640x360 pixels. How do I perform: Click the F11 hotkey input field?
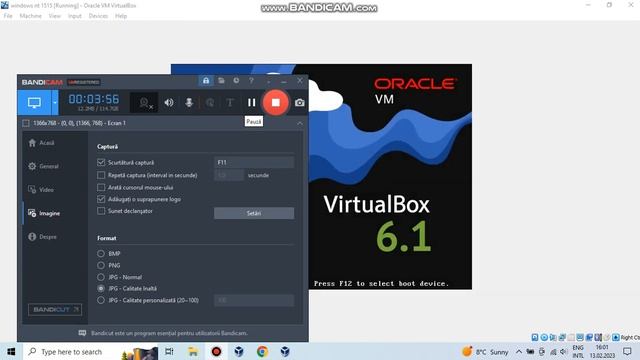tap(254, 162)
